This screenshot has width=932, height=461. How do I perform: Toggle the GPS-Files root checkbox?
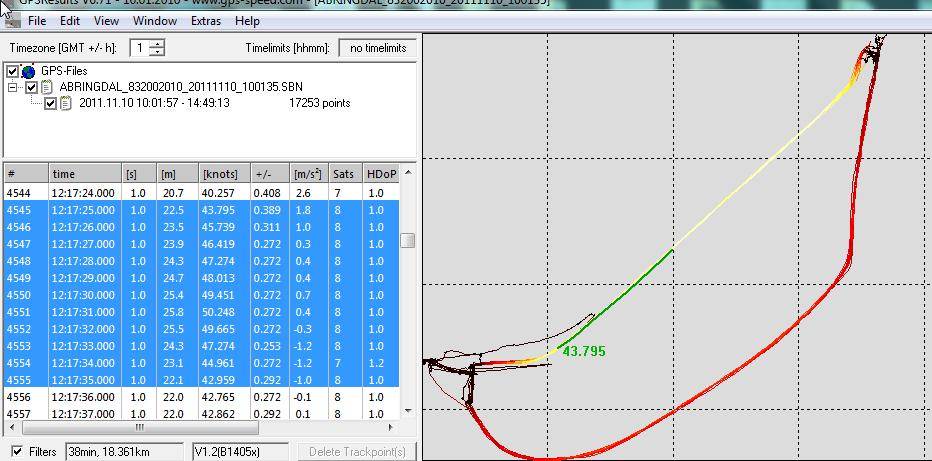click(x=12, y=72)
